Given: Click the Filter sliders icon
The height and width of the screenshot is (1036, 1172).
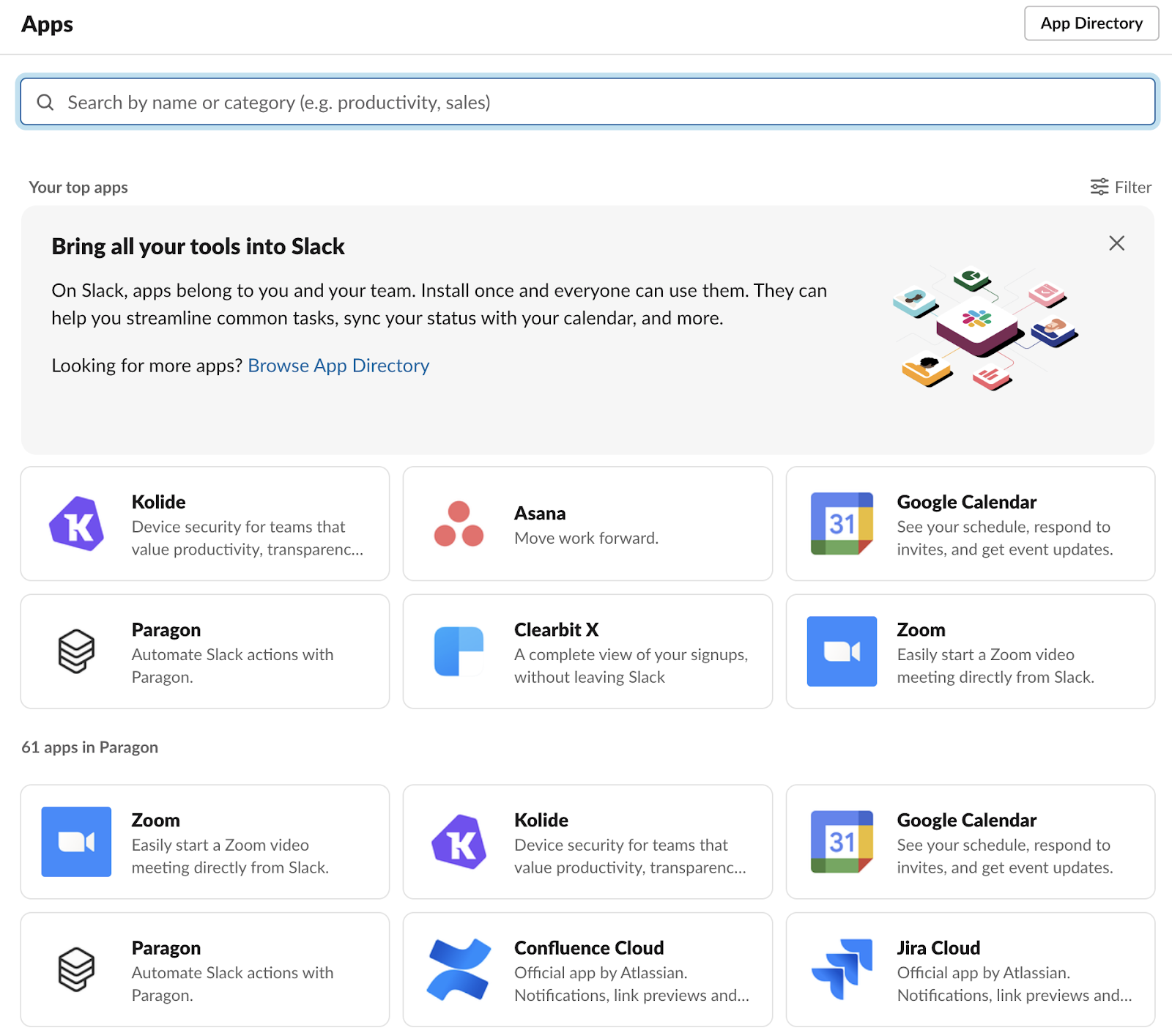Looking at the screenshot, I should pyautogui.click(x=1099, y=187).
